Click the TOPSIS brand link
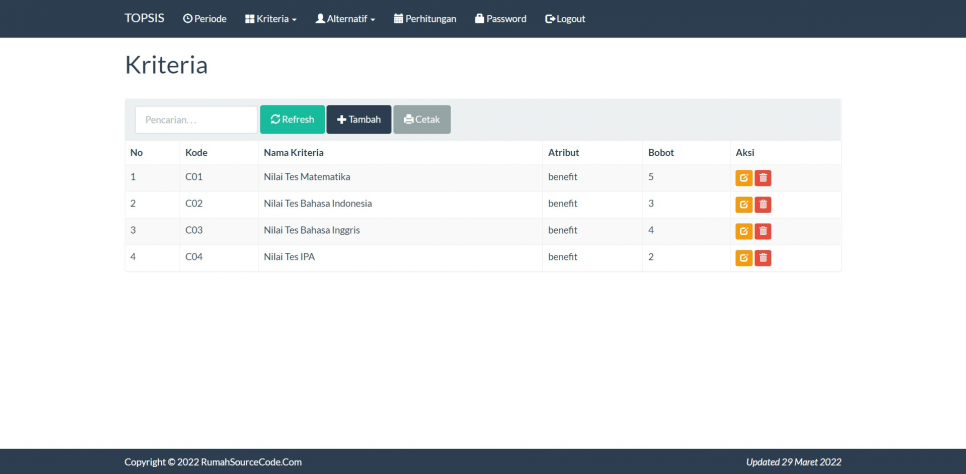Image resolution: width=966 pixels, height=474 pixels. pos(145,19)
